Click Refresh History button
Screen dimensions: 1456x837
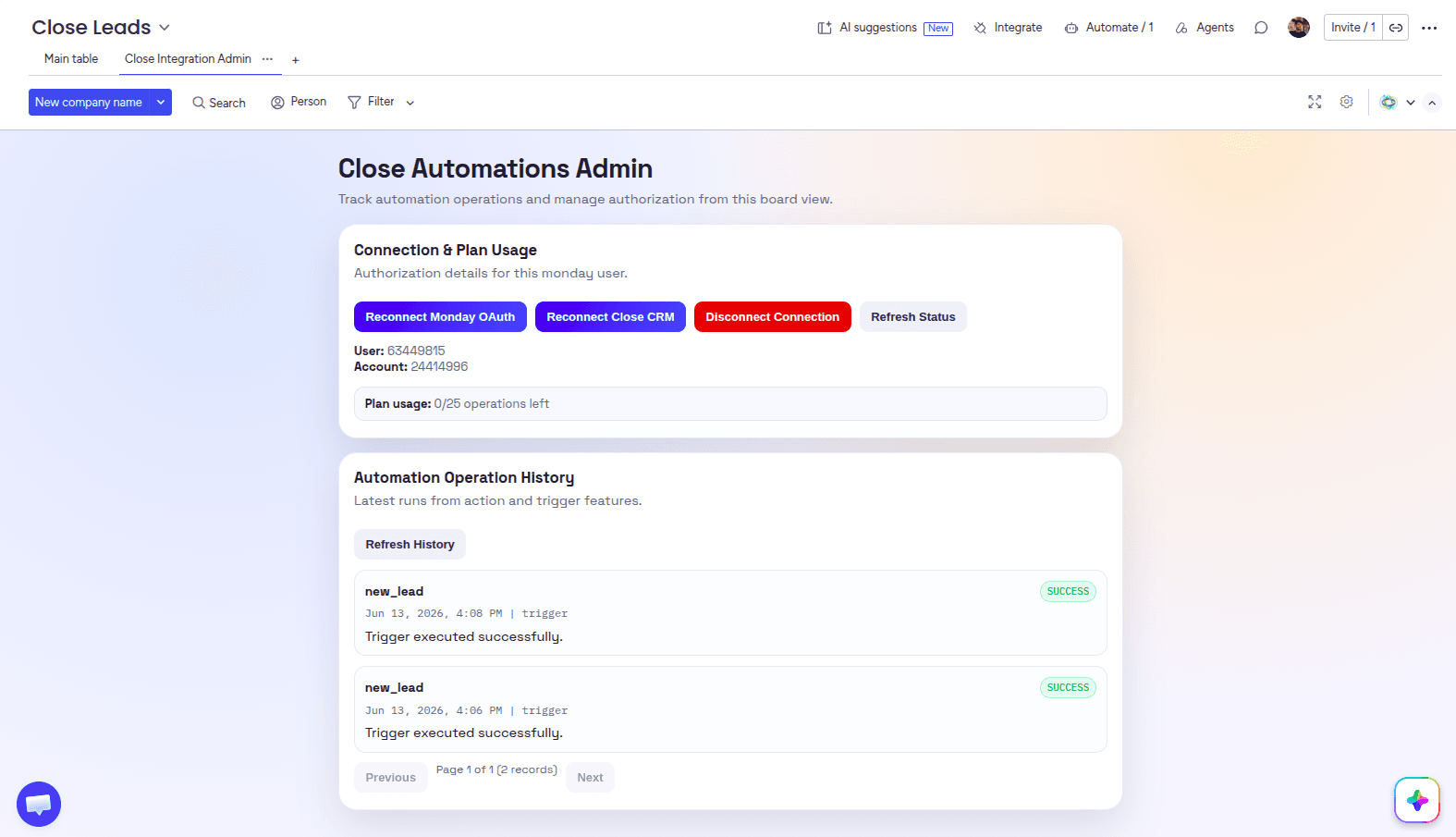(x=410, y=545)
